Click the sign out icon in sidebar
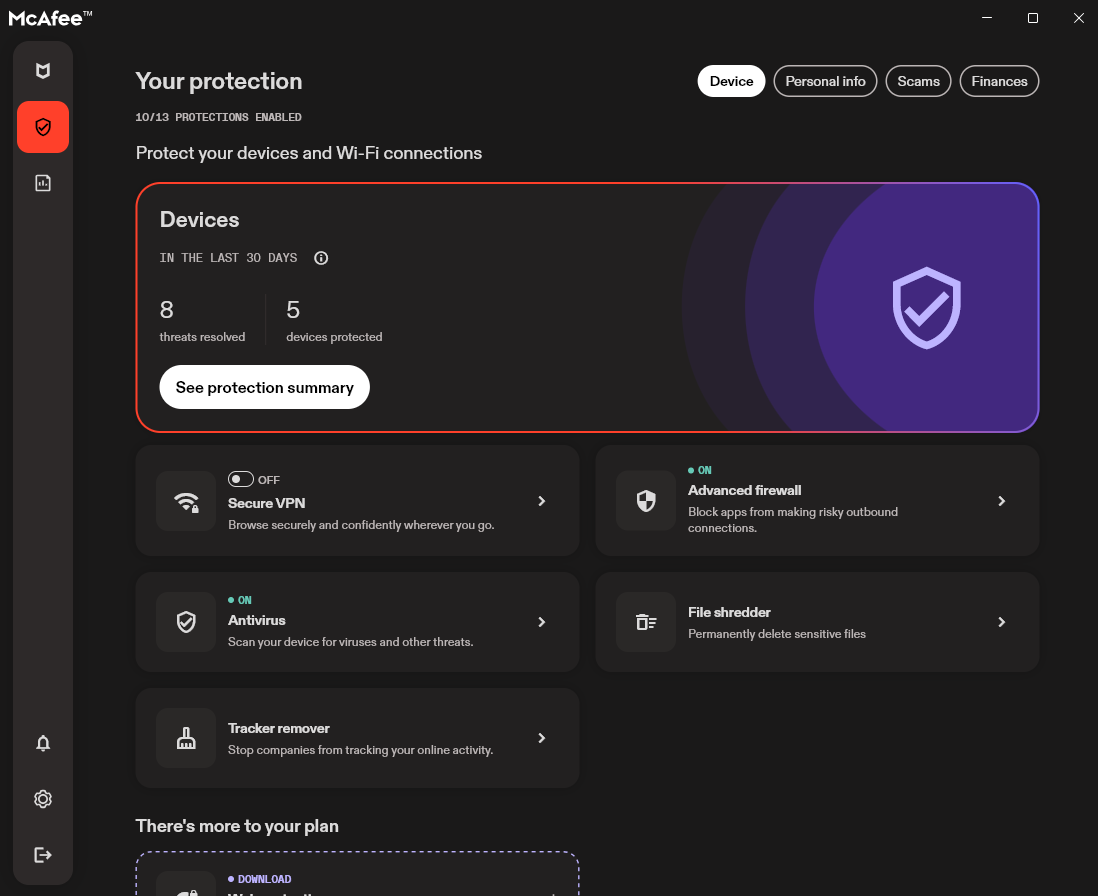The image size is (1098, 896). [x=43, y=855]
